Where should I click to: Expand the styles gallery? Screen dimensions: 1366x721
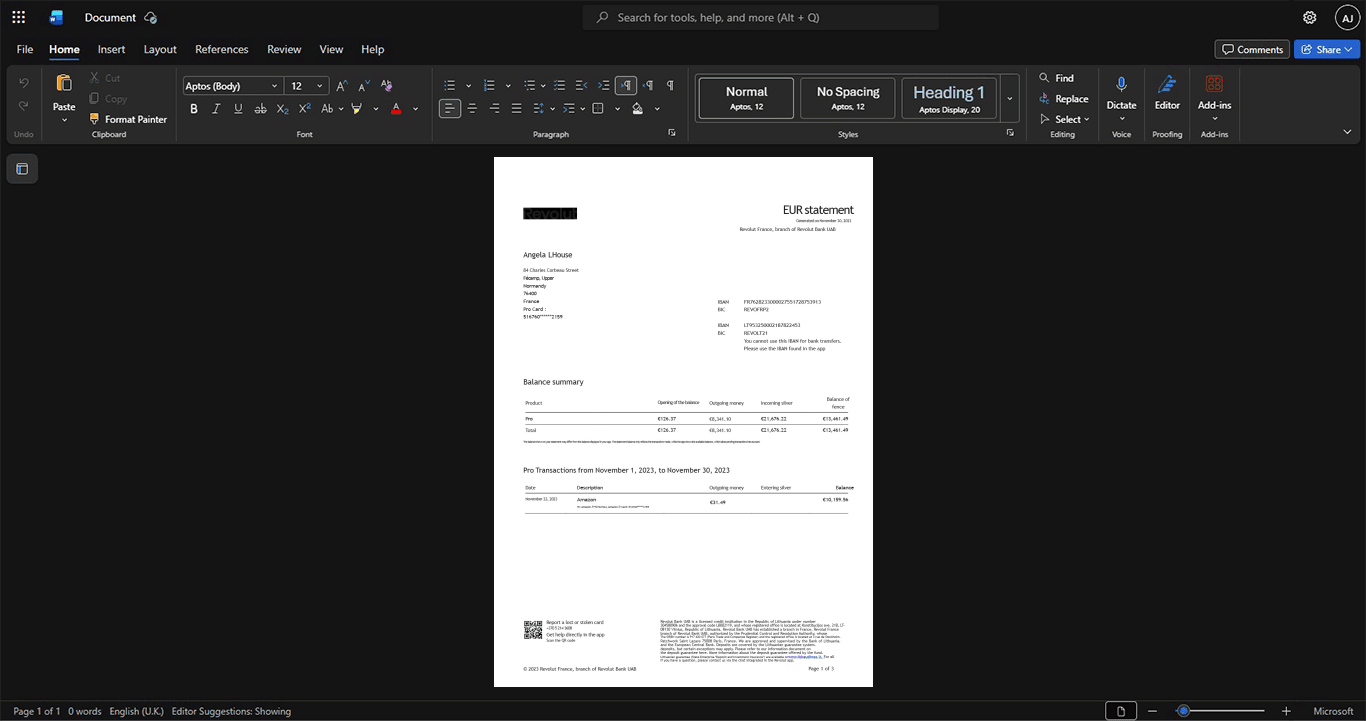pos(1010,98)
